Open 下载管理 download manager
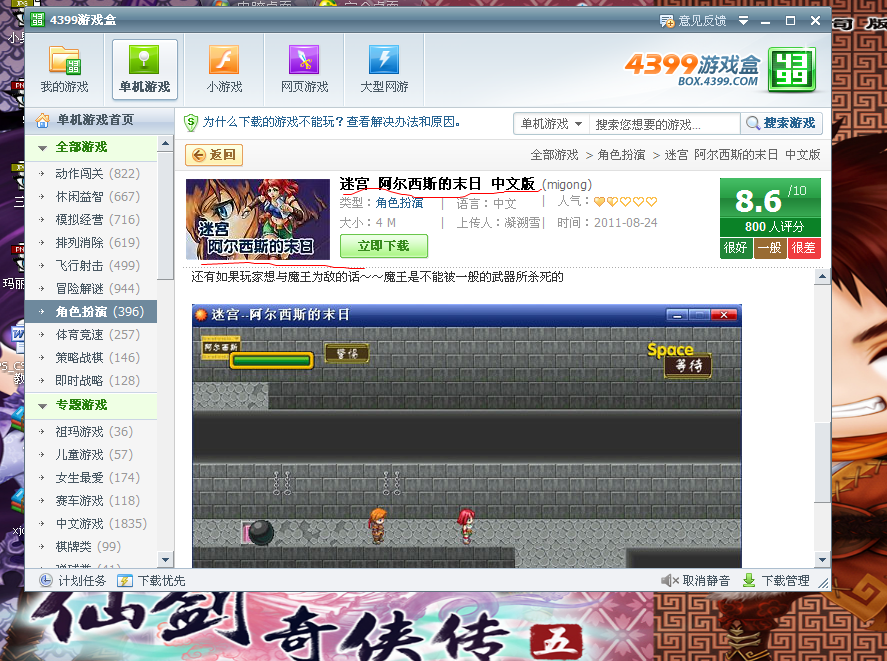The image size is (887, 661). [x=776, y=581]
